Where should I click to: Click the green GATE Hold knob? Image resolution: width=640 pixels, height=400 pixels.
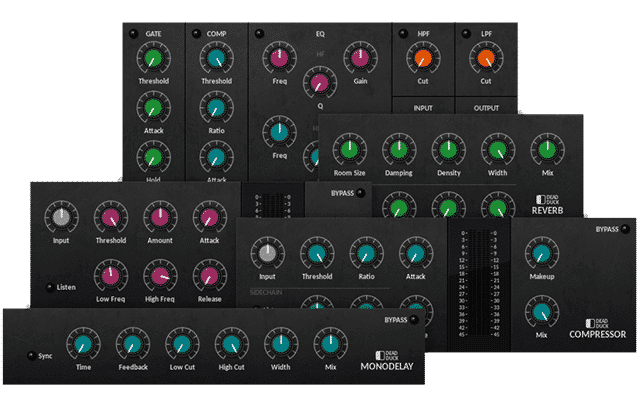153,157
